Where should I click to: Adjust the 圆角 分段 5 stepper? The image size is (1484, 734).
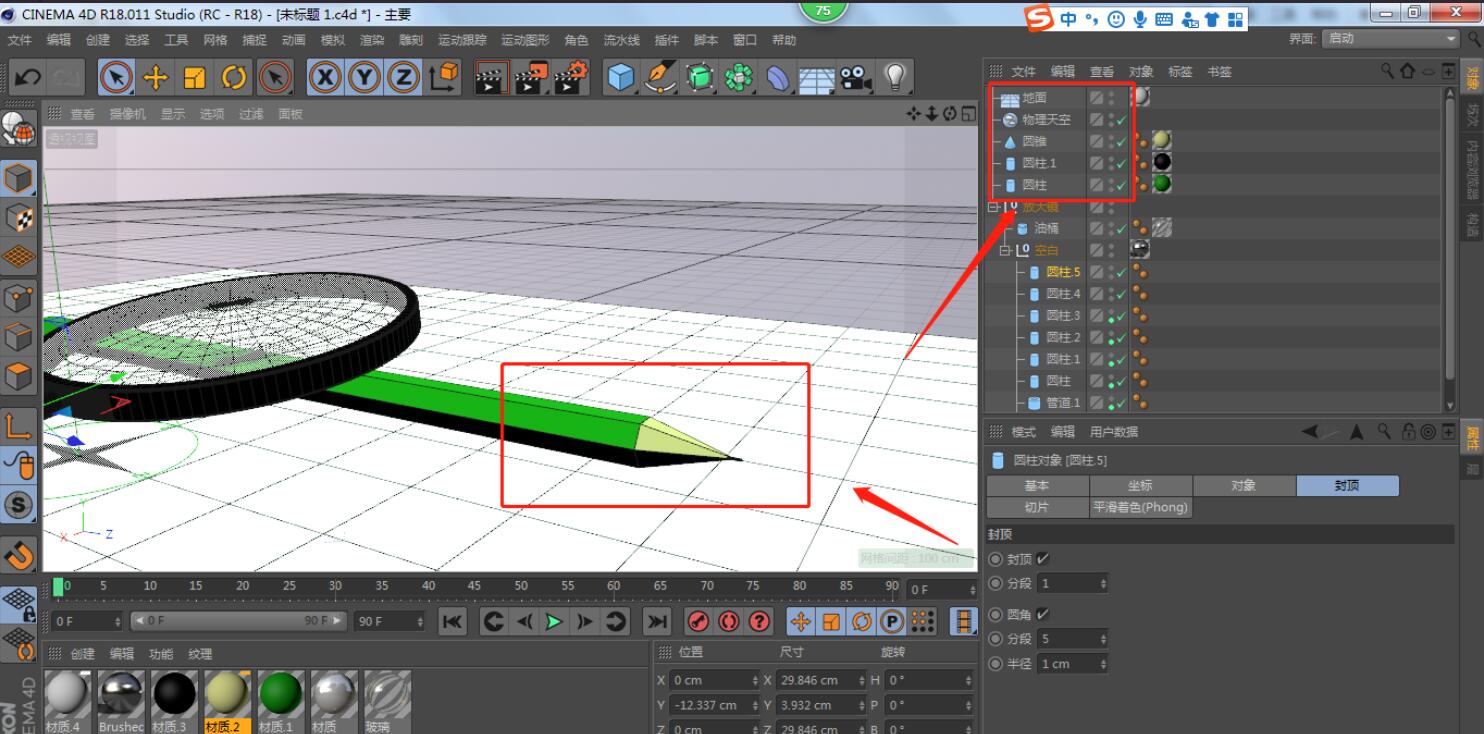[1103, 639]
